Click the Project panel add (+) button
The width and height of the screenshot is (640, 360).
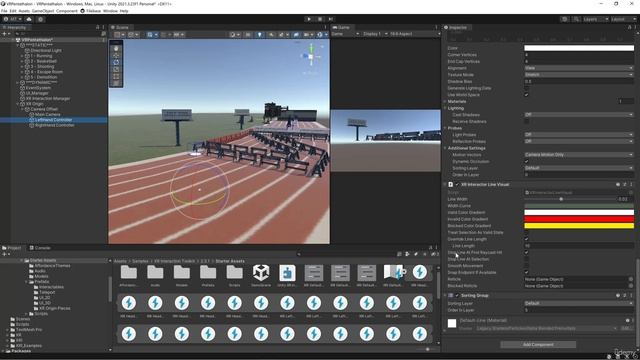4,254
